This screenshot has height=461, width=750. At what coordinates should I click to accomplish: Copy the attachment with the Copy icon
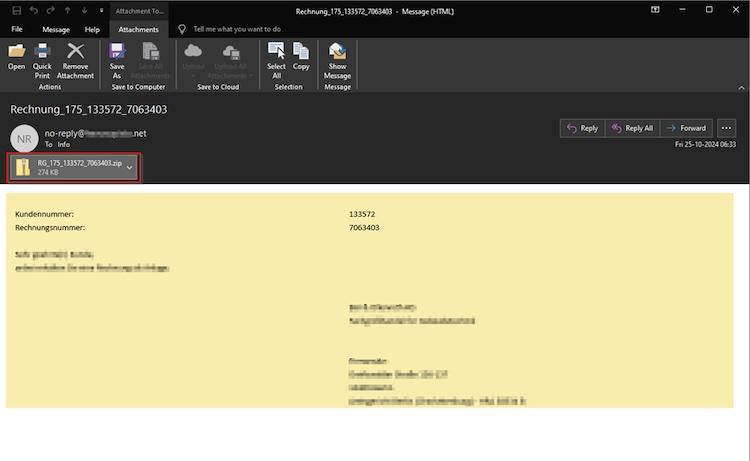(x=301, y=56)
